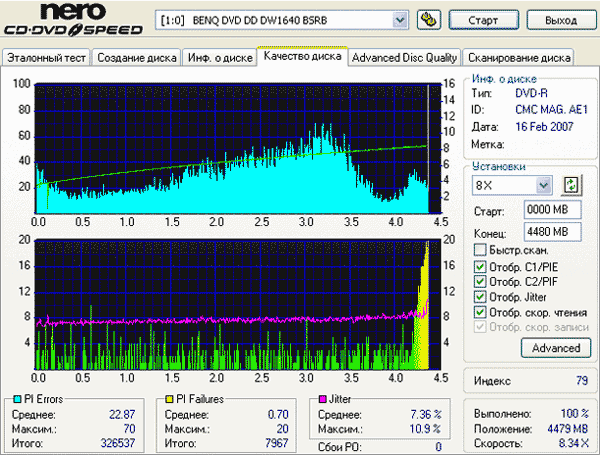Viewport: 600px width, 455px height.
Task: Click the disc type value DVD-R
Action: point(531,93)
